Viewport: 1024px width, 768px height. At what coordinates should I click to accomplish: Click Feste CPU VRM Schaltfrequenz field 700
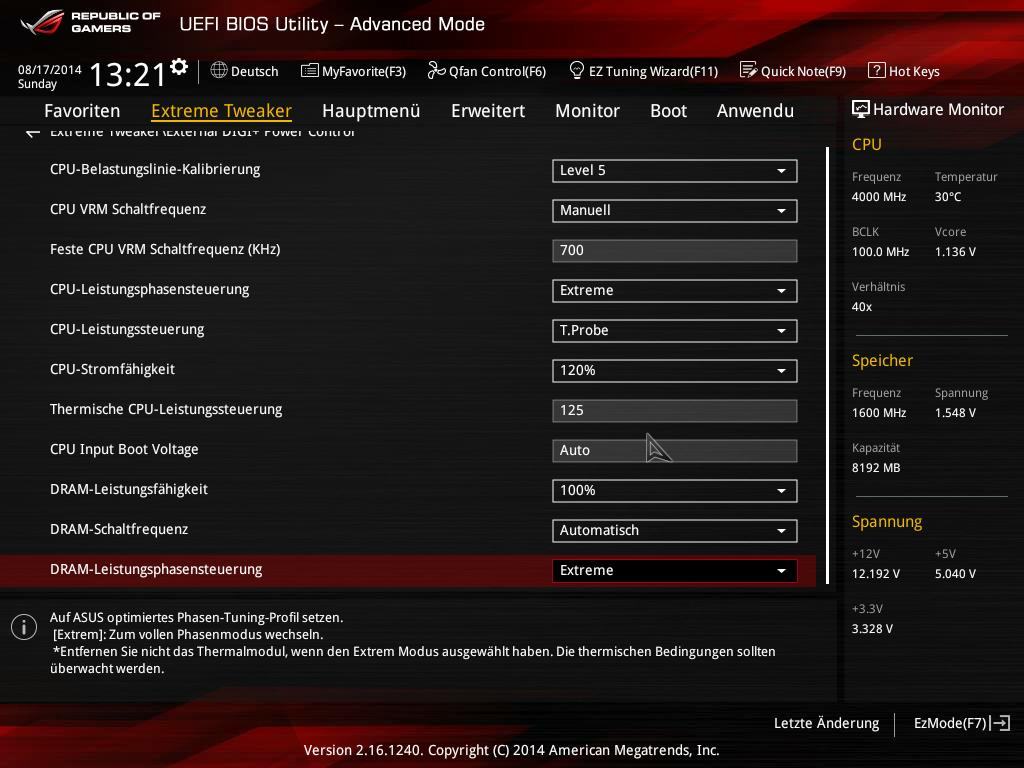(x=675, y=250)
